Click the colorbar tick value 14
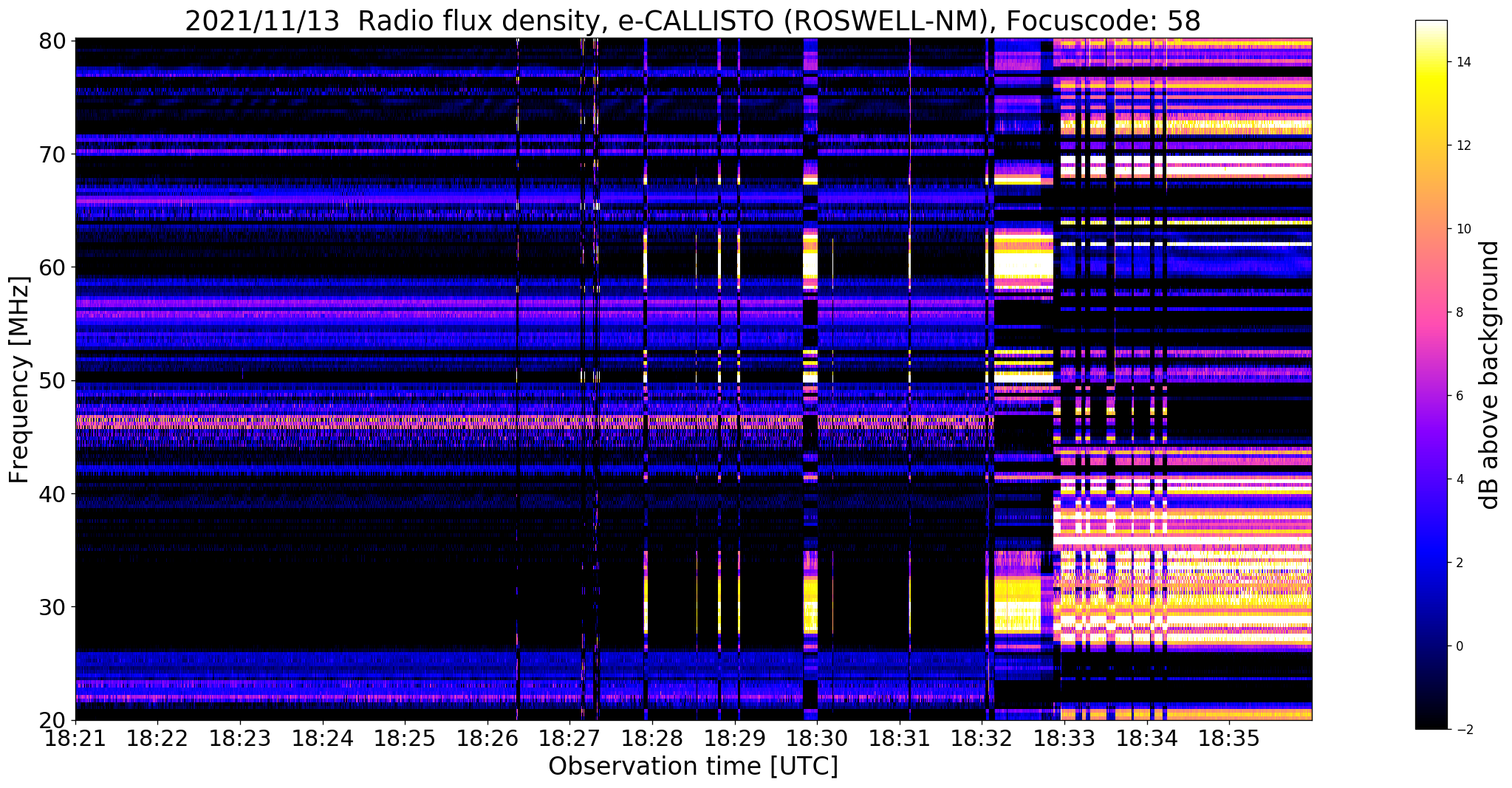Screen dimensions: 1512x788 (x=1463, y=62)
